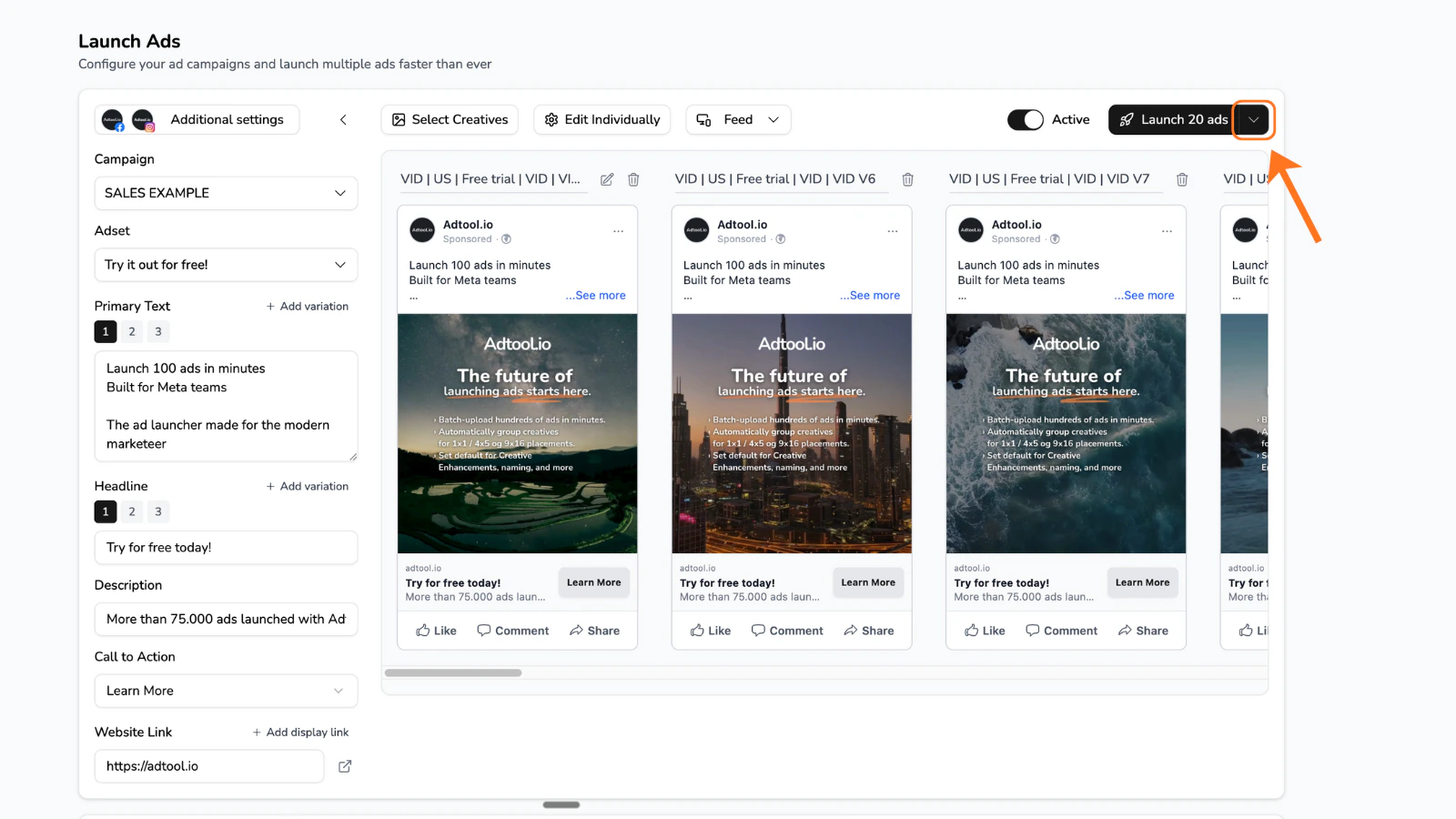1456x819 pixels.
Task: Click the VID V6 ad name text
Action: [x=775, y=179]
